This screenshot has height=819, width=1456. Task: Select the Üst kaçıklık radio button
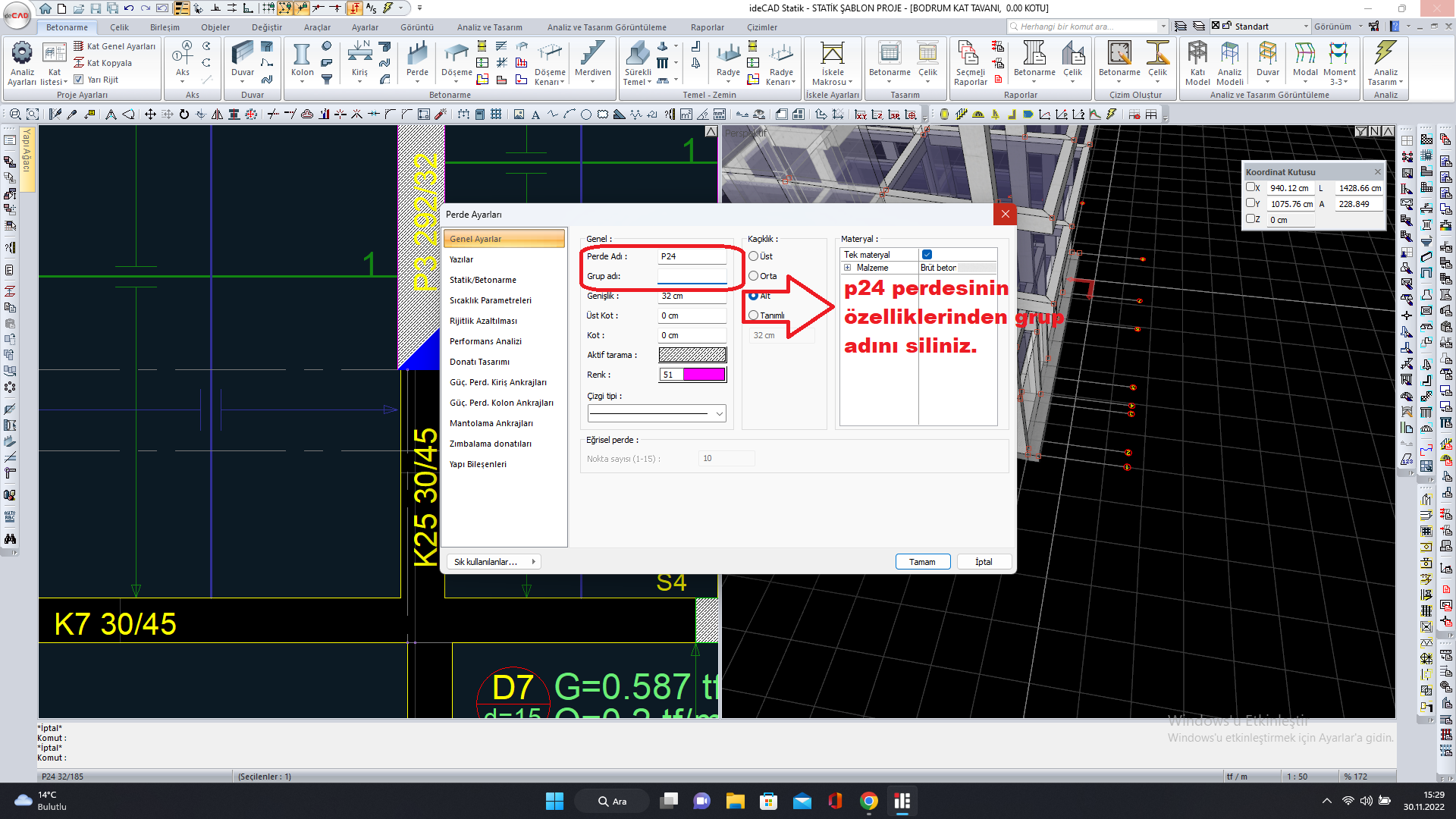coord(753,256)
